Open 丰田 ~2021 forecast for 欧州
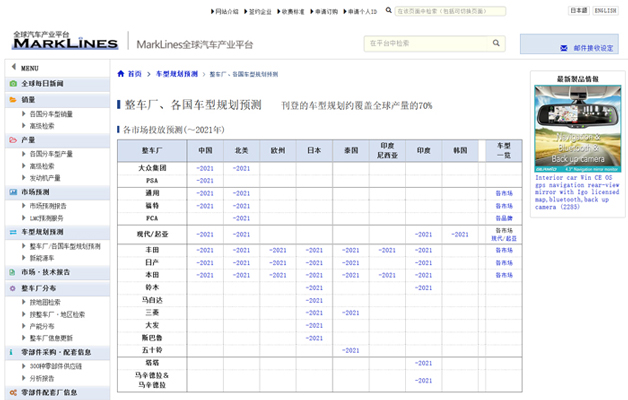This screenshot has width=628, height=400. 278,251
